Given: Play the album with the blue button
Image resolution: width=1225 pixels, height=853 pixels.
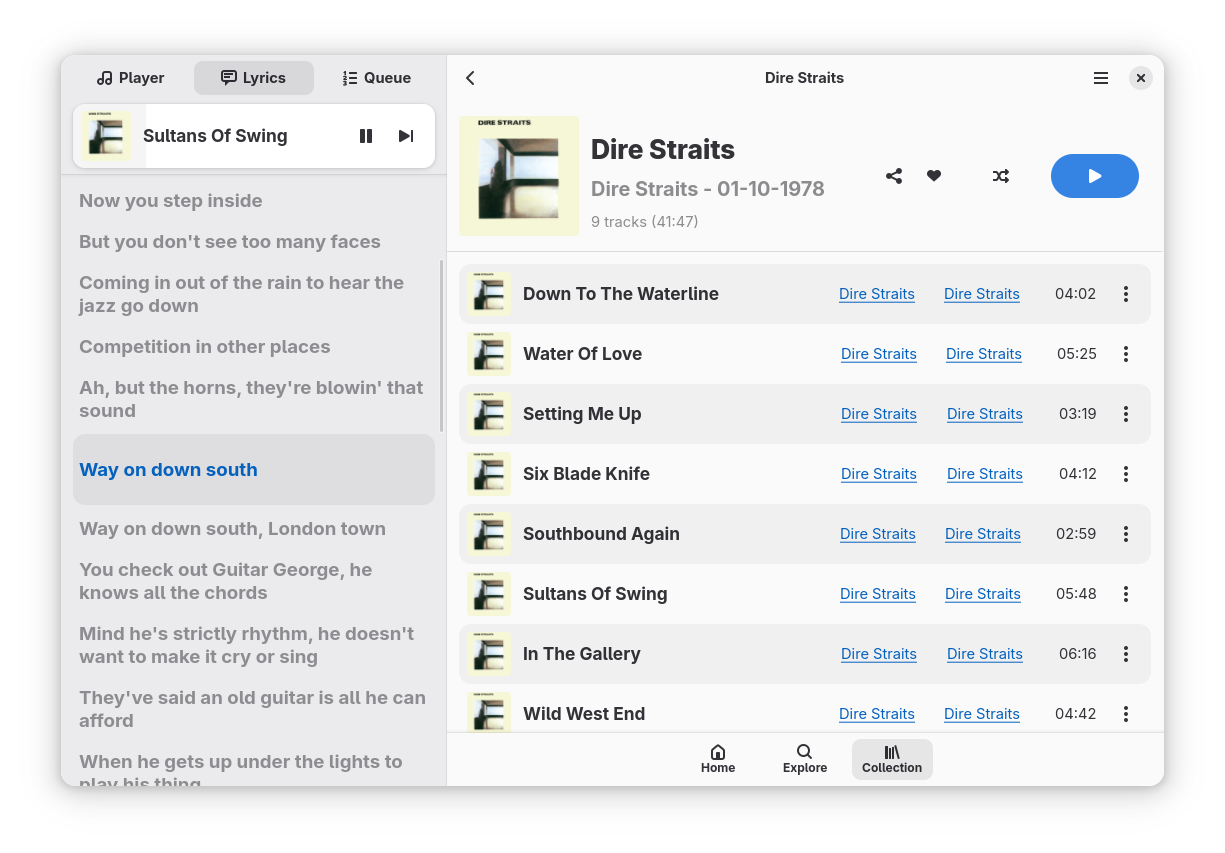Looking at the screenshot, I should coord(1095,176).
